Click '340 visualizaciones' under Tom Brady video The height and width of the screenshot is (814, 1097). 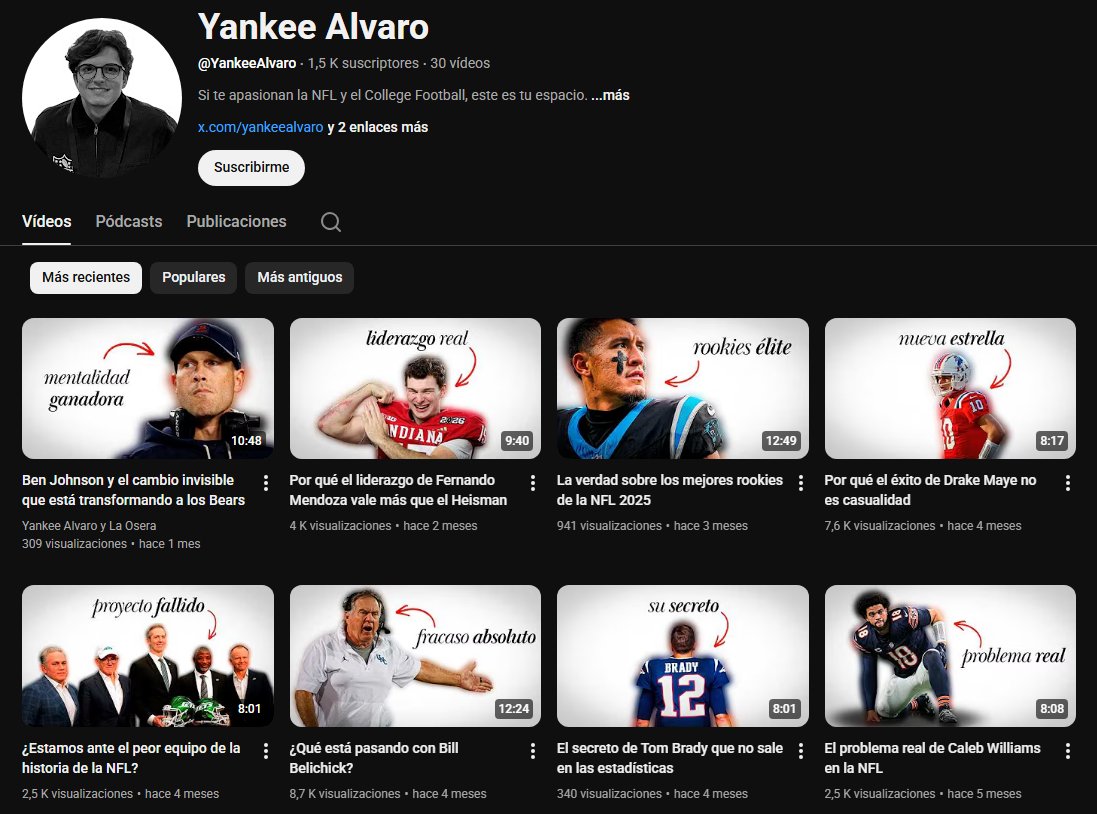click(x=609, y=794)
